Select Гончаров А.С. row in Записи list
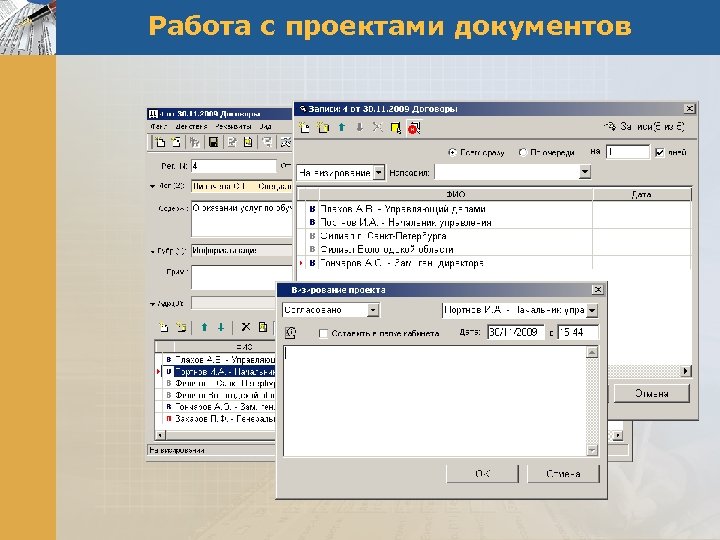This screenshot has height=540, width=720. tap(494, 263)
